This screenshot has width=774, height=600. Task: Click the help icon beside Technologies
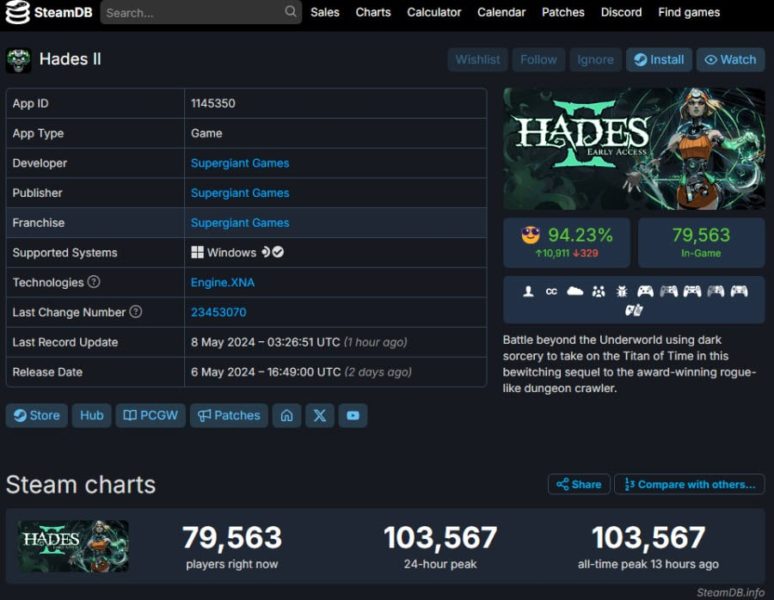click(x=94, y=282)
